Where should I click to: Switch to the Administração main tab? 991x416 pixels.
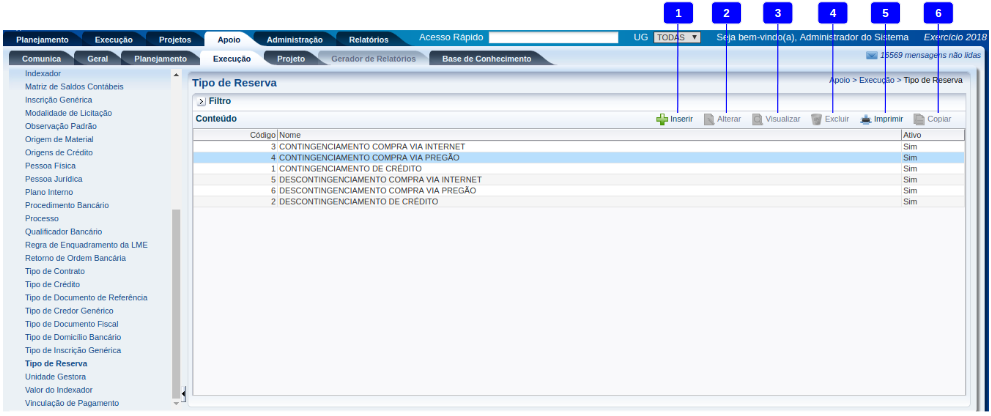[x=294, y=39]
